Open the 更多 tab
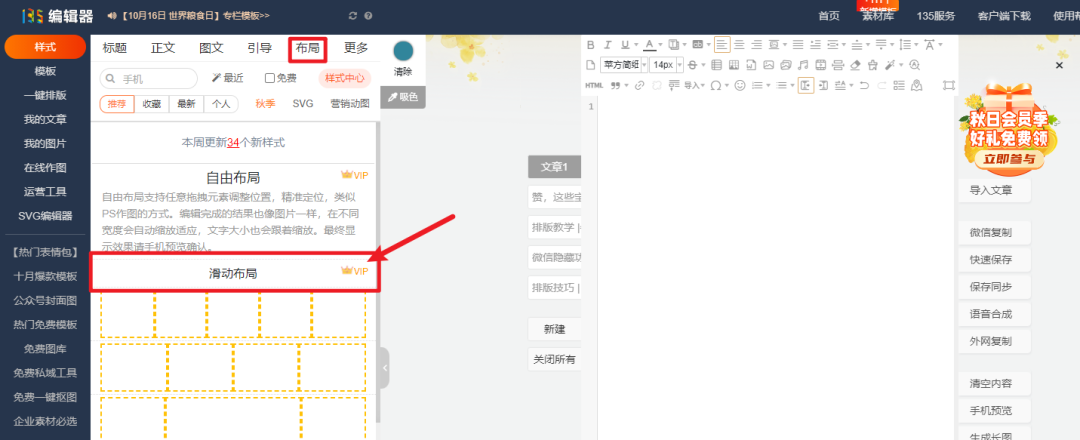Image resolution: width=1080 pixels, height=440 pixels. (356, 48)
